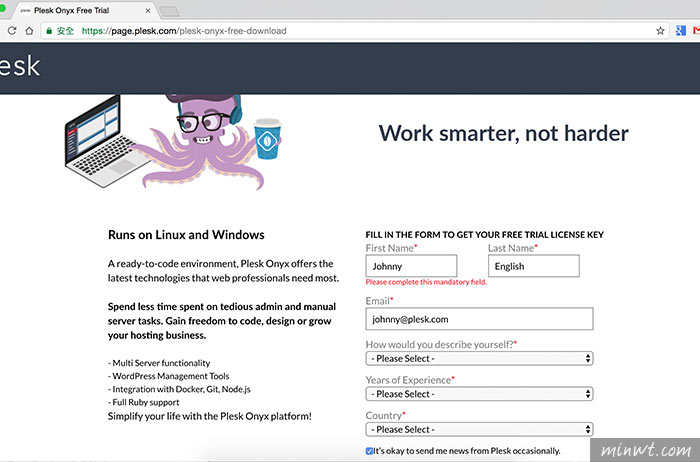This screenshot has height=462, width=700.
Task: Open the How would you describe yourself dropdown
Action: (x=479, y=358)
